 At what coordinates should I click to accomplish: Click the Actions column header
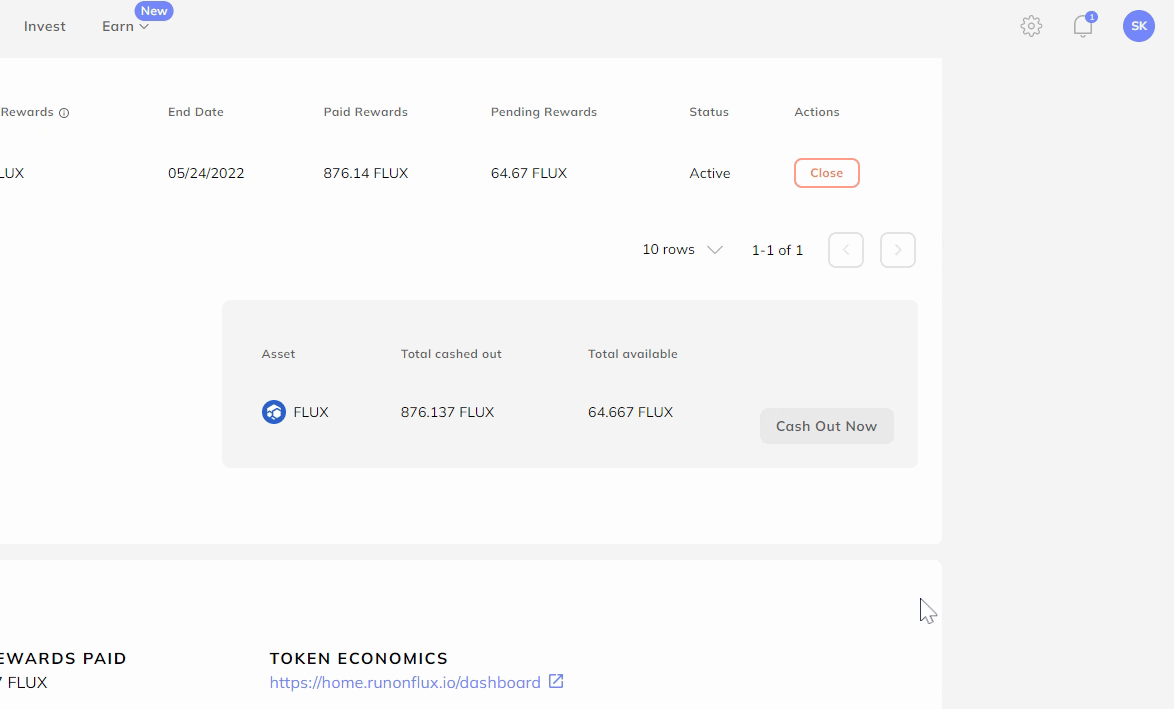(x=817, y=112)
